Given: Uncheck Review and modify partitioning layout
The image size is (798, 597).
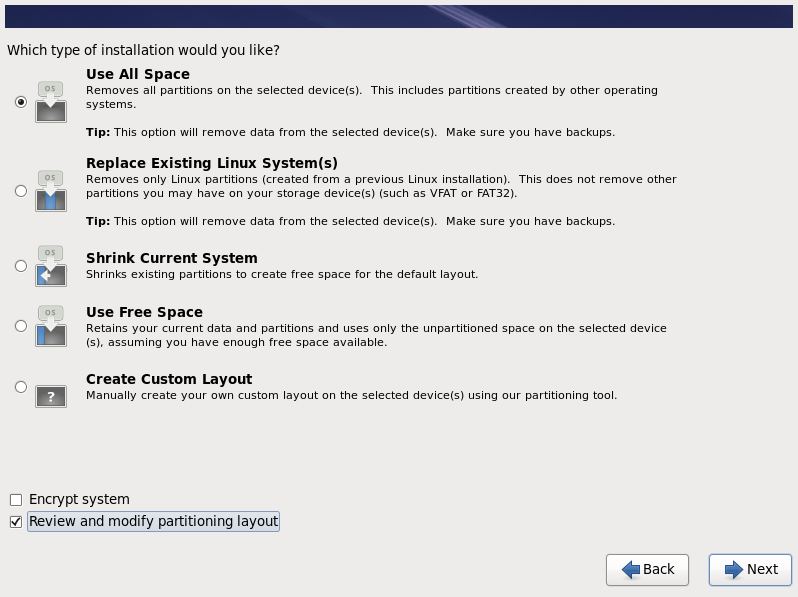Looking at the screenshot, I should tap(16, 522).
